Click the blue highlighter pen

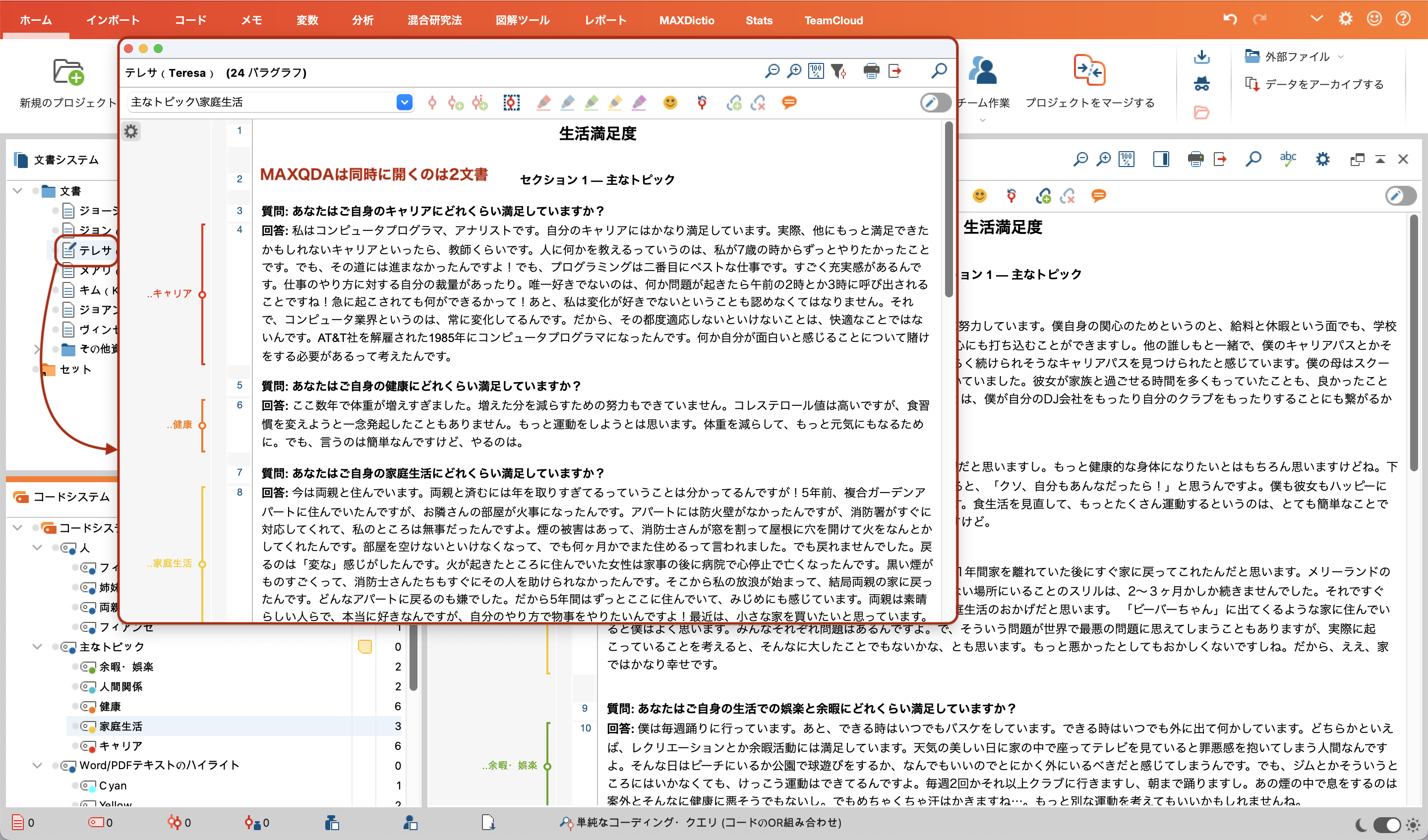click(568, 103)
